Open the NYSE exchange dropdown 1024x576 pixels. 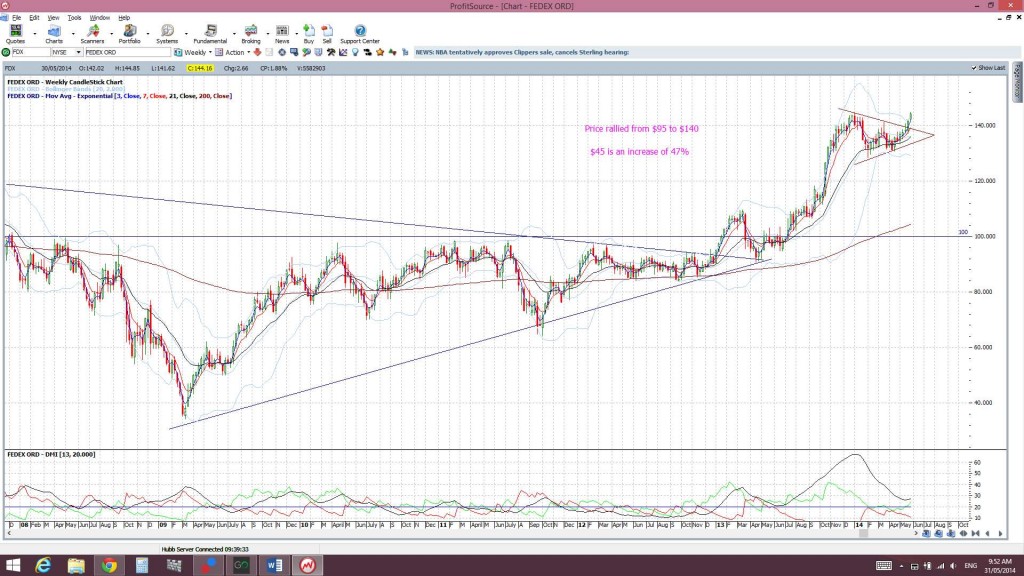coord(78,52)
